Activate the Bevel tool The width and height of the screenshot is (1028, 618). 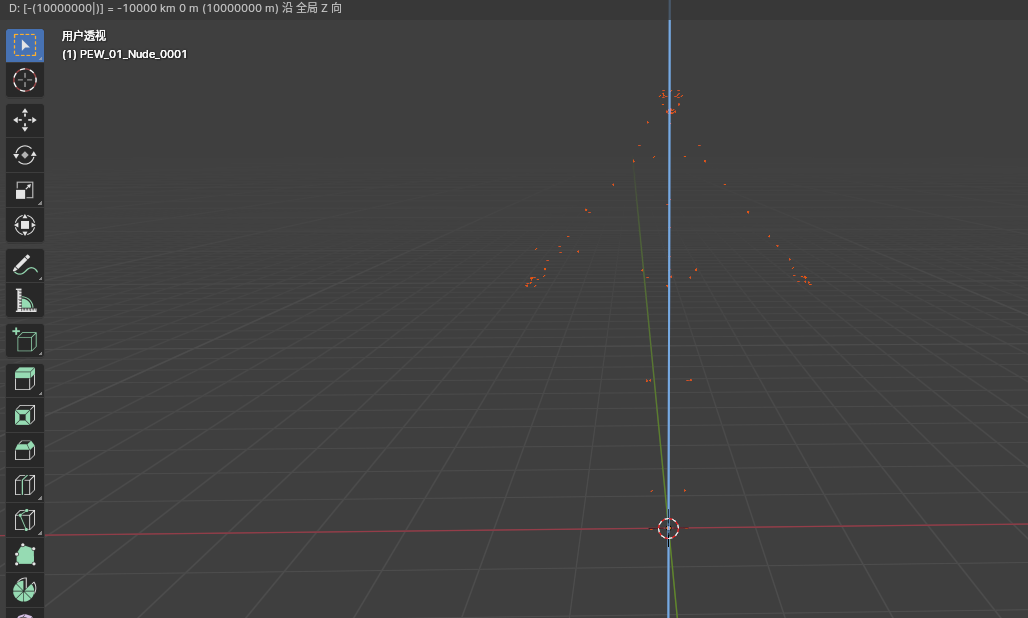click(25, 450)
